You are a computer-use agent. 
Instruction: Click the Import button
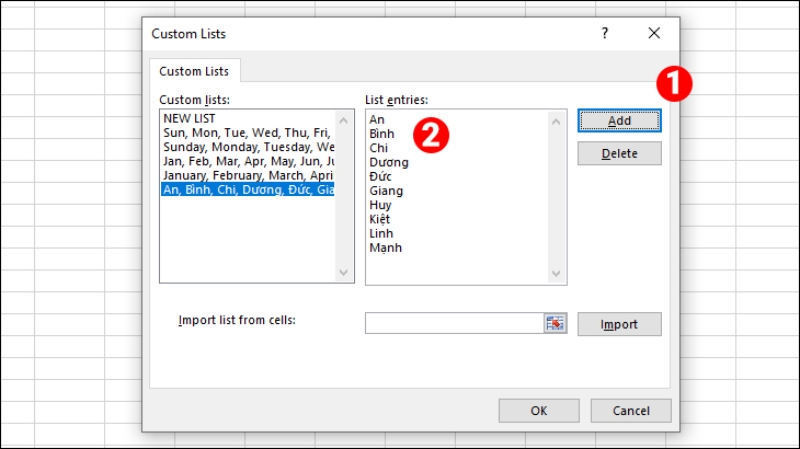[x=619, y=324]
